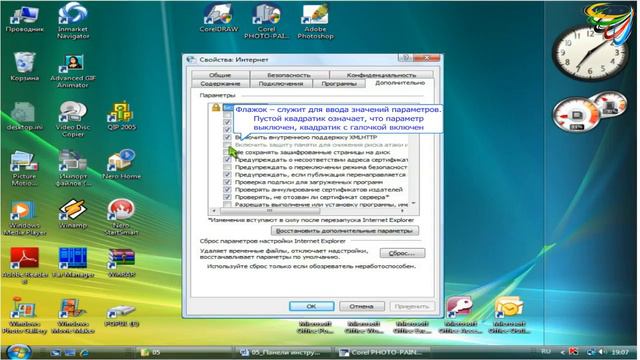Open Adobe Photoshop desktop shortcut
Image resolution: width=640 pixels, height=360 pixels.
[x=315, y=20]
